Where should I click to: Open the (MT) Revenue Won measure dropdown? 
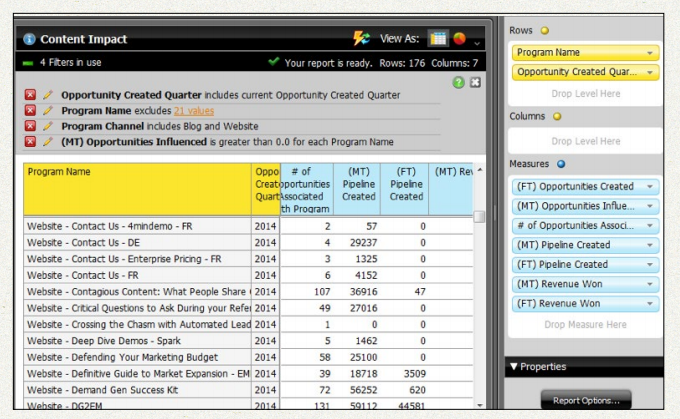tap(651, 284)
